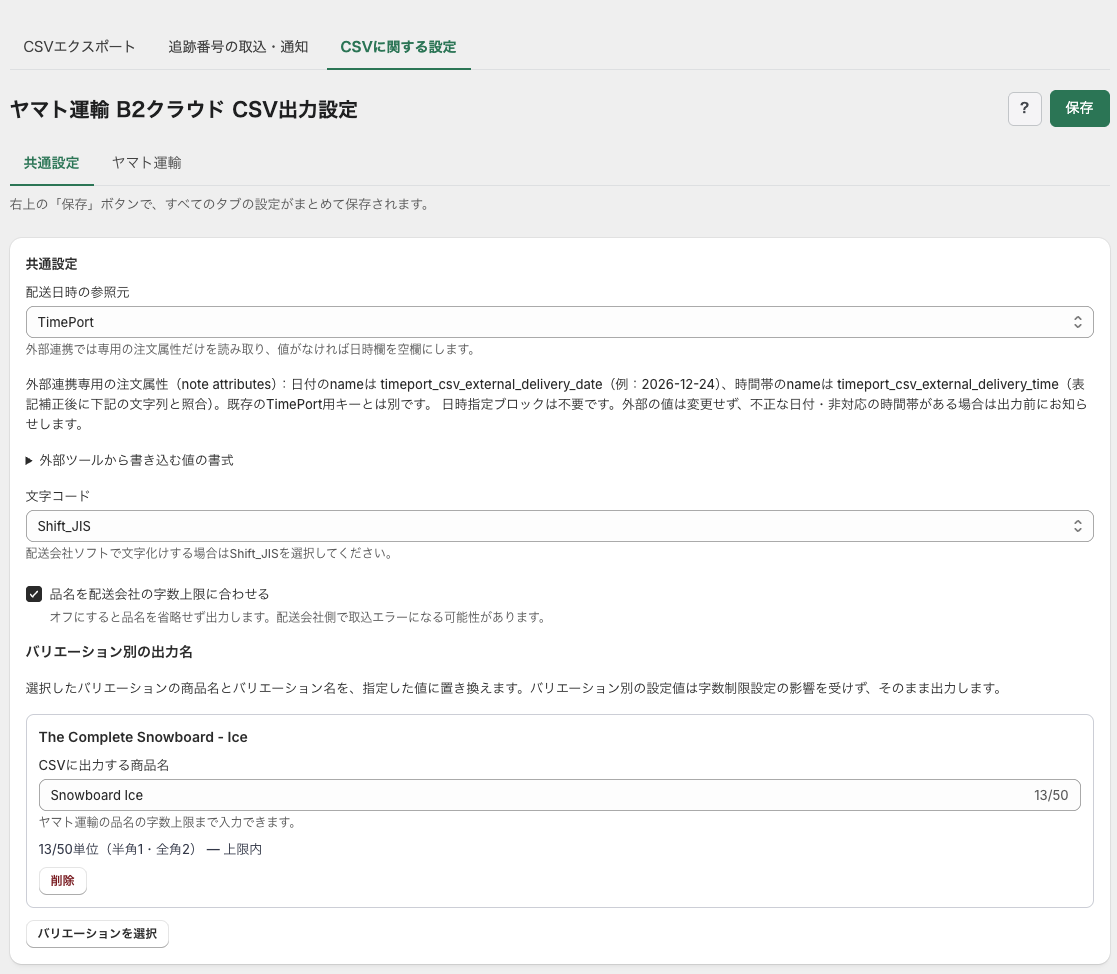Screen dimensions: 1117x974
Task: Click the text 右上の「保存」ボタンで、すべてのタブの設定がまとめて保存されます。
Action: click(x=220, y=204)
